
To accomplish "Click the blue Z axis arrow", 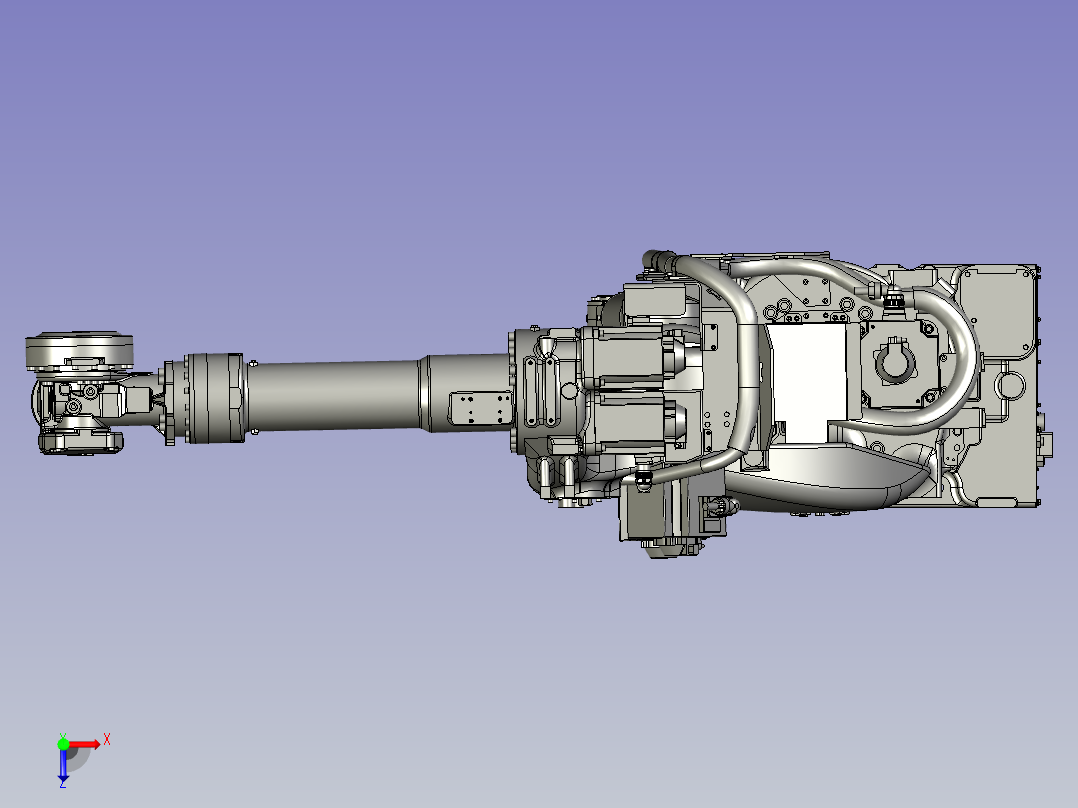I will tap(63, 765).
